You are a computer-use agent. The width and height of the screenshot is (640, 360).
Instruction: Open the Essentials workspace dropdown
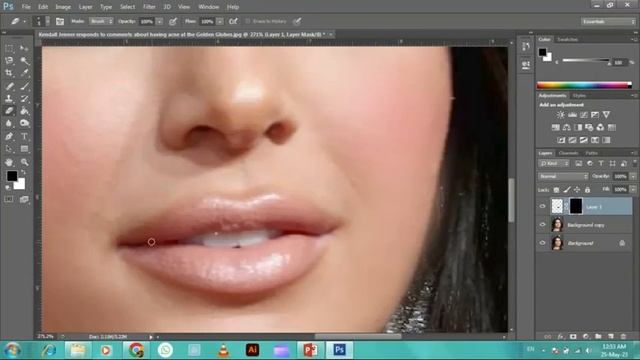point(608,21)
